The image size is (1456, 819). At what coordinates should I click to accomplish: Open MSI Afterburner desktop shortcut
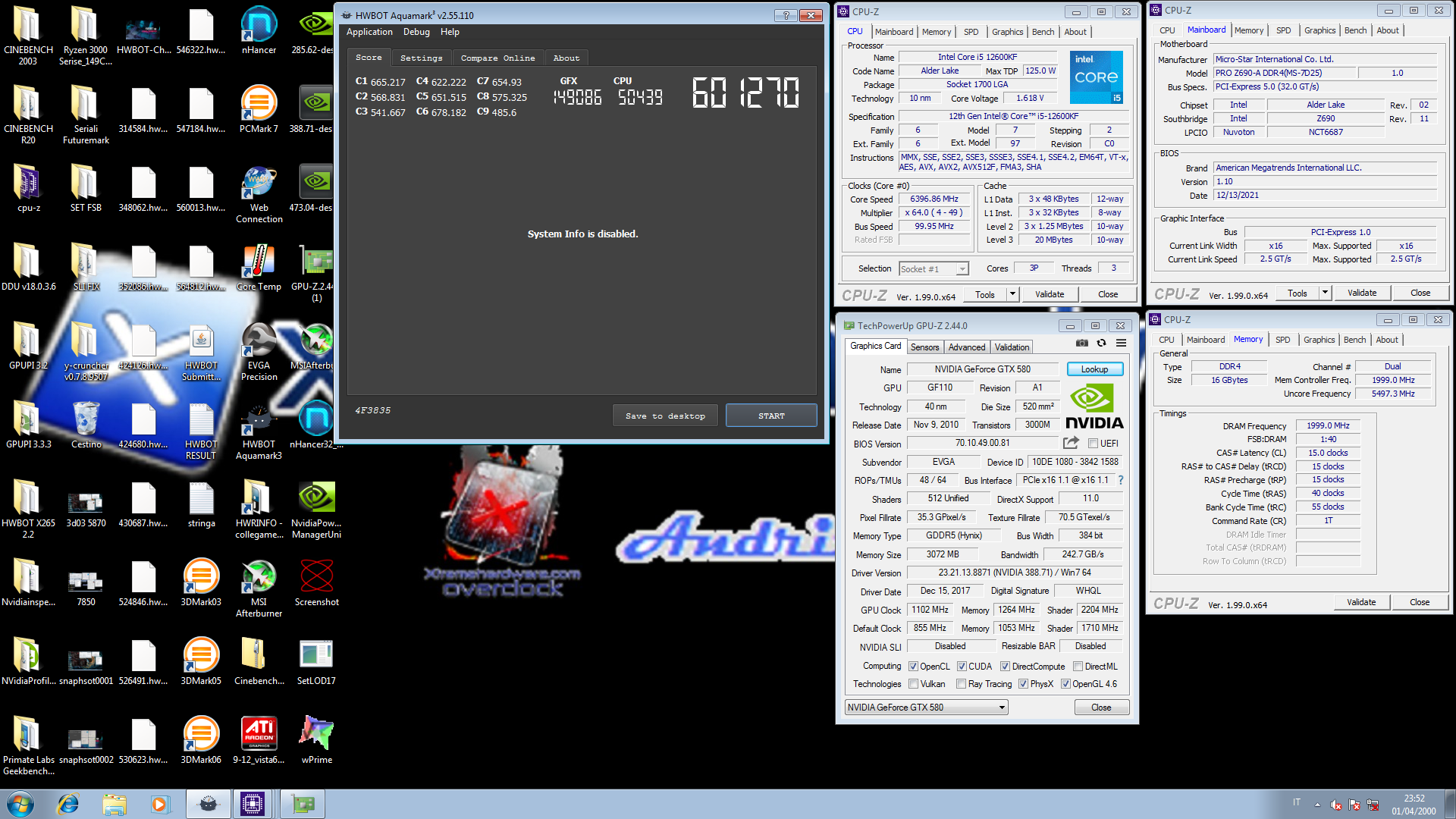coord(259,588)
